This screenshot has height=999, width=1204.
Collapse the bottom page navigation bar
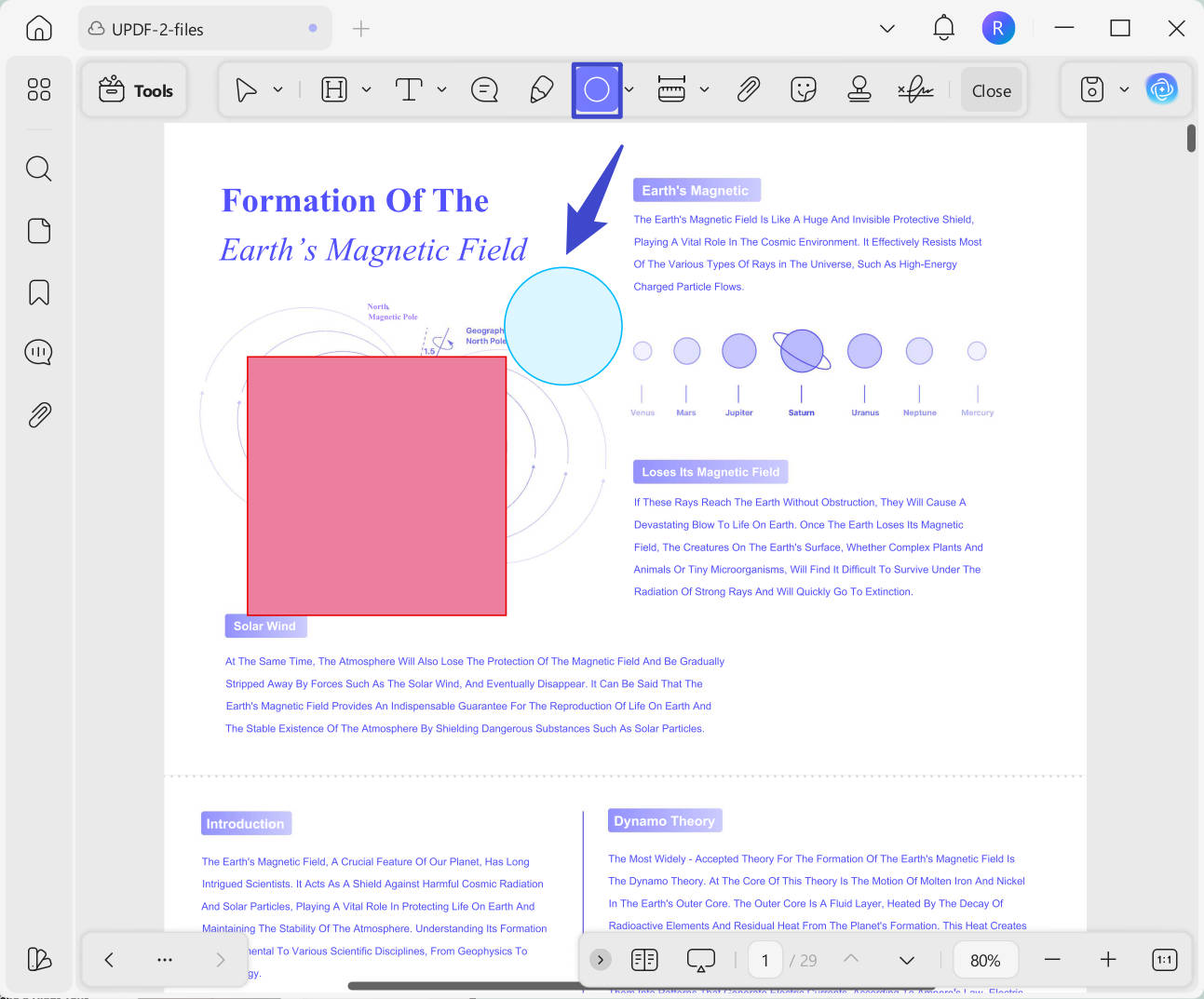pyautogui.click(x=601, y=959)
